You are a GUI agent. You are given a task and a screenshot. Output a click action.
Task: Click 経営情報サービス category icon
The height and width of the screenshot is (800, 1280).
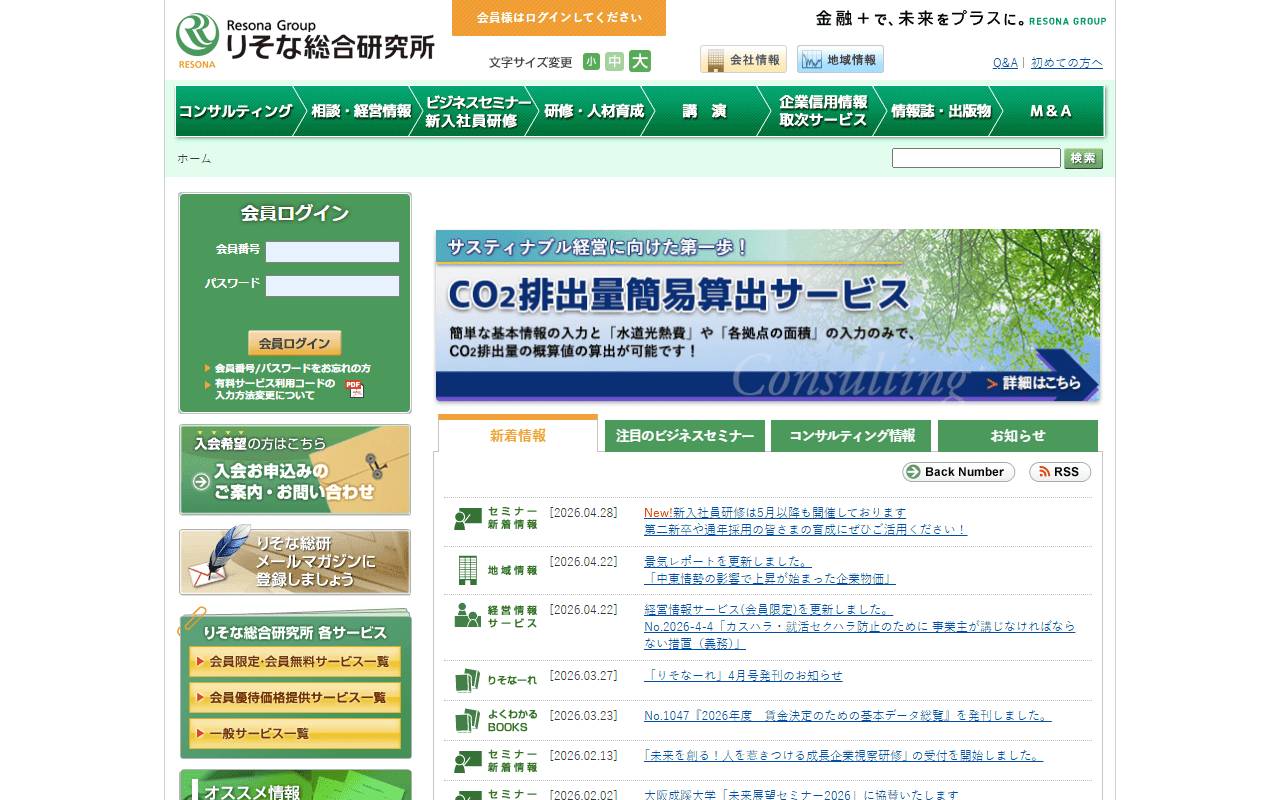tap(495, 615)
